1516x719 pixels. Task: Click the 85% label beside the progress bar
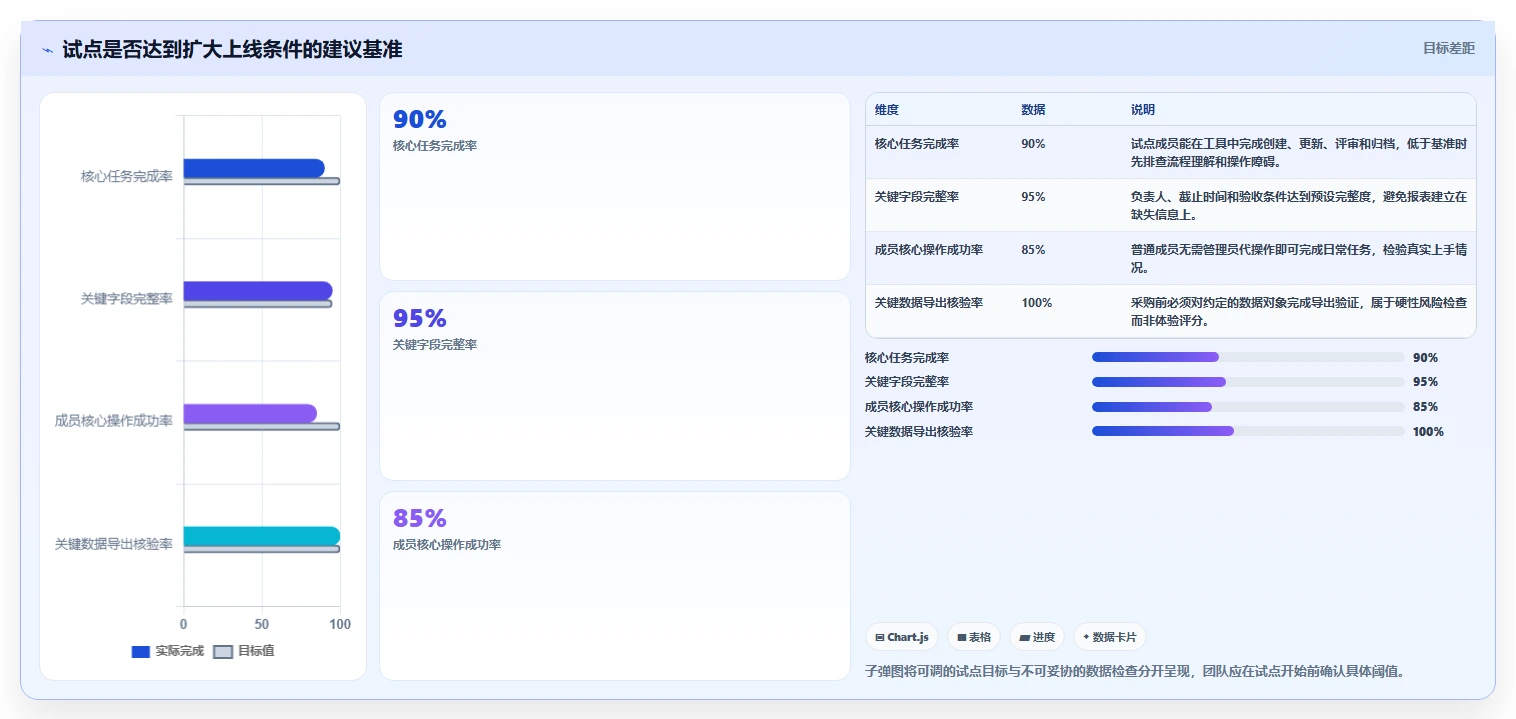coord(1426,407)
